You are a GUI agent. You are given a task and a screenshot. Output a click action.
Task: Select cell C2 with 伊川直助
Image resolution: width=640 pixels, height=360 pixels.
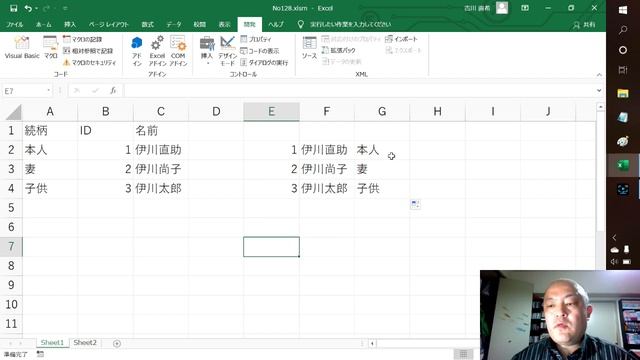[161, 150]
